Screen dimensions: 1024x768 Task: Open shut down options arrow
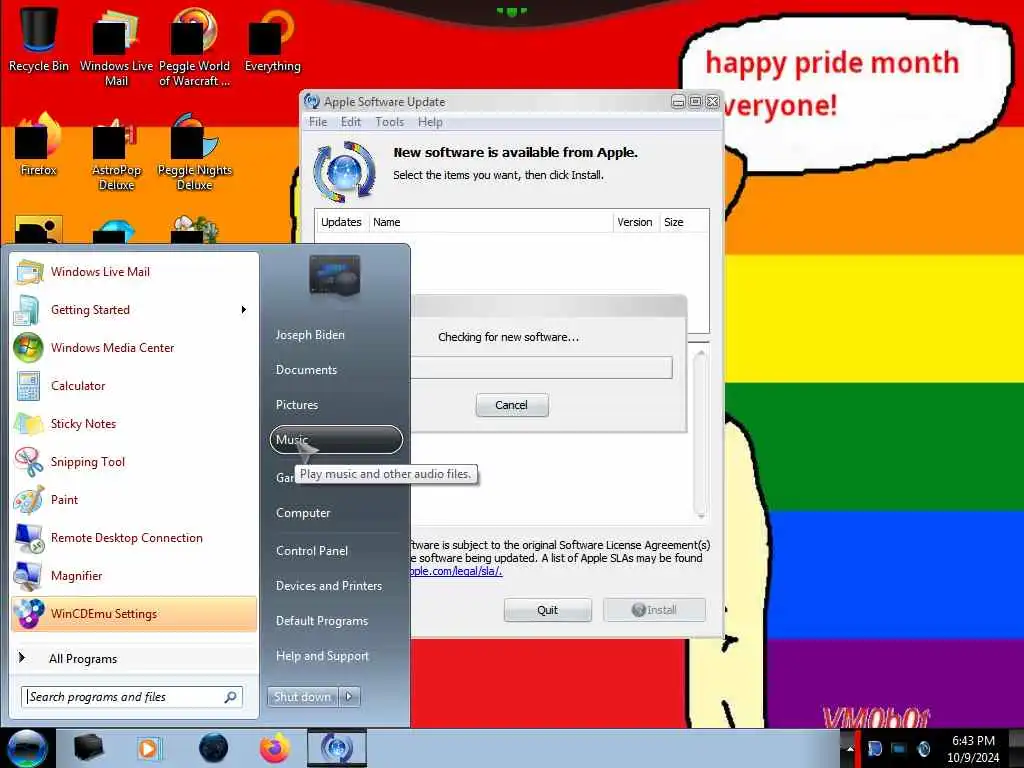coord(349,697)
